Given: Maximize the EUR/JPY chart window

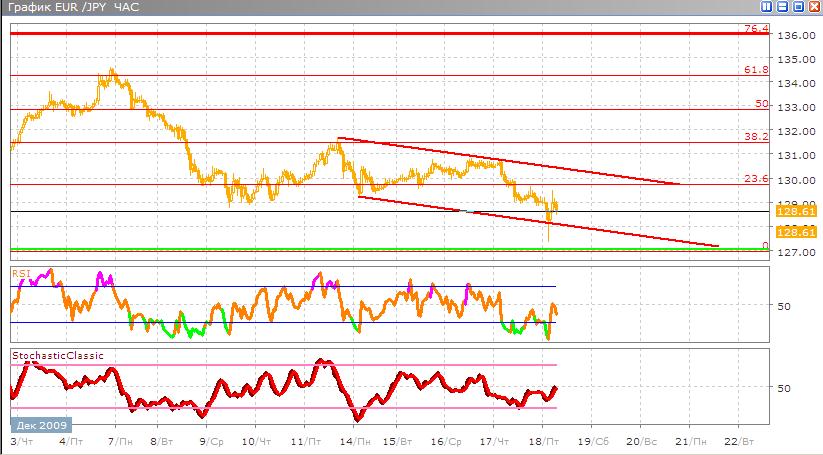Looking at the screenshot, I should point(797,8).
